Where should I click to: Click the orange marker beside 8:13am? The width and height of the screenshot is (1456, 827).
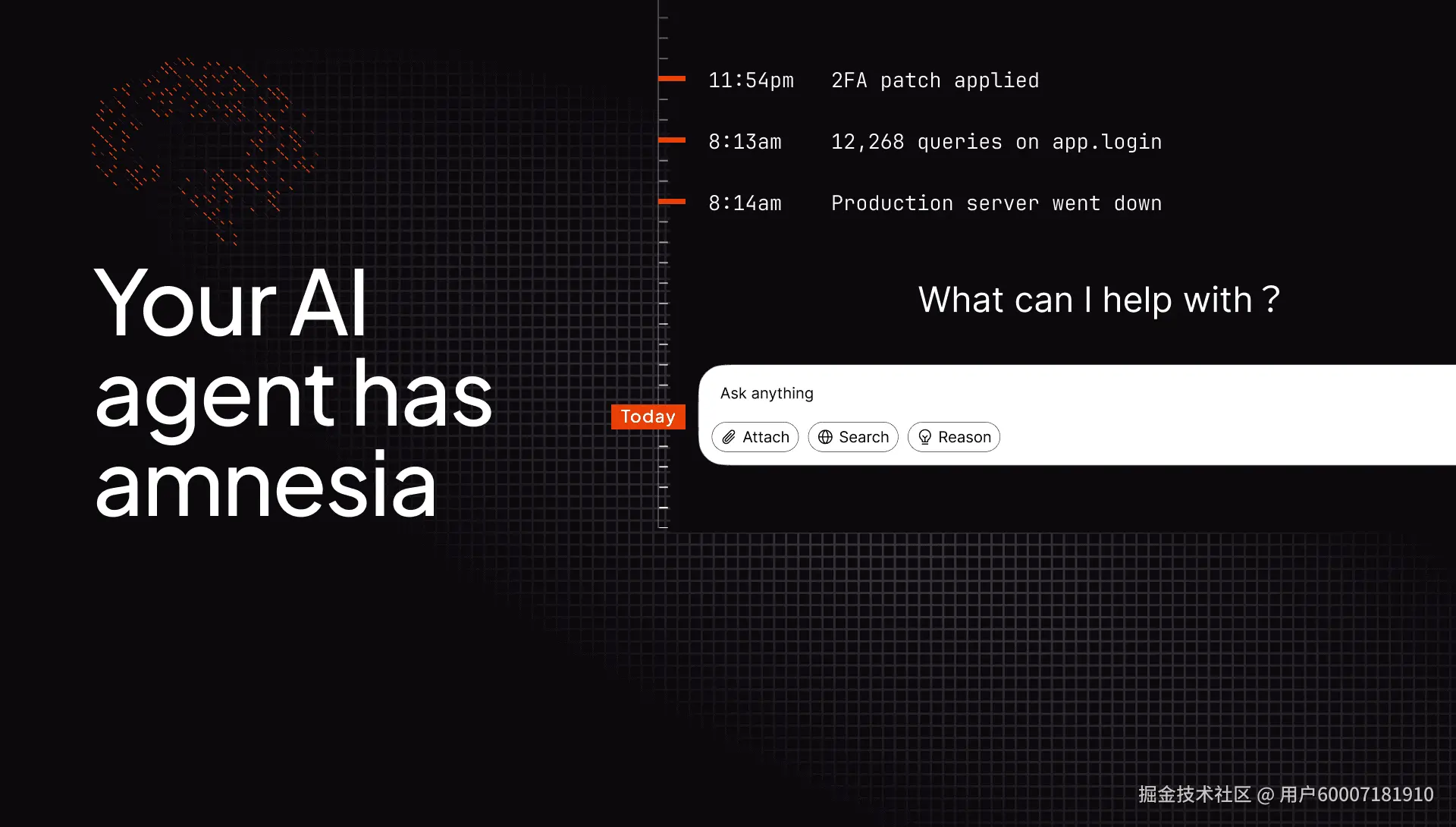(x=672, y=140)
